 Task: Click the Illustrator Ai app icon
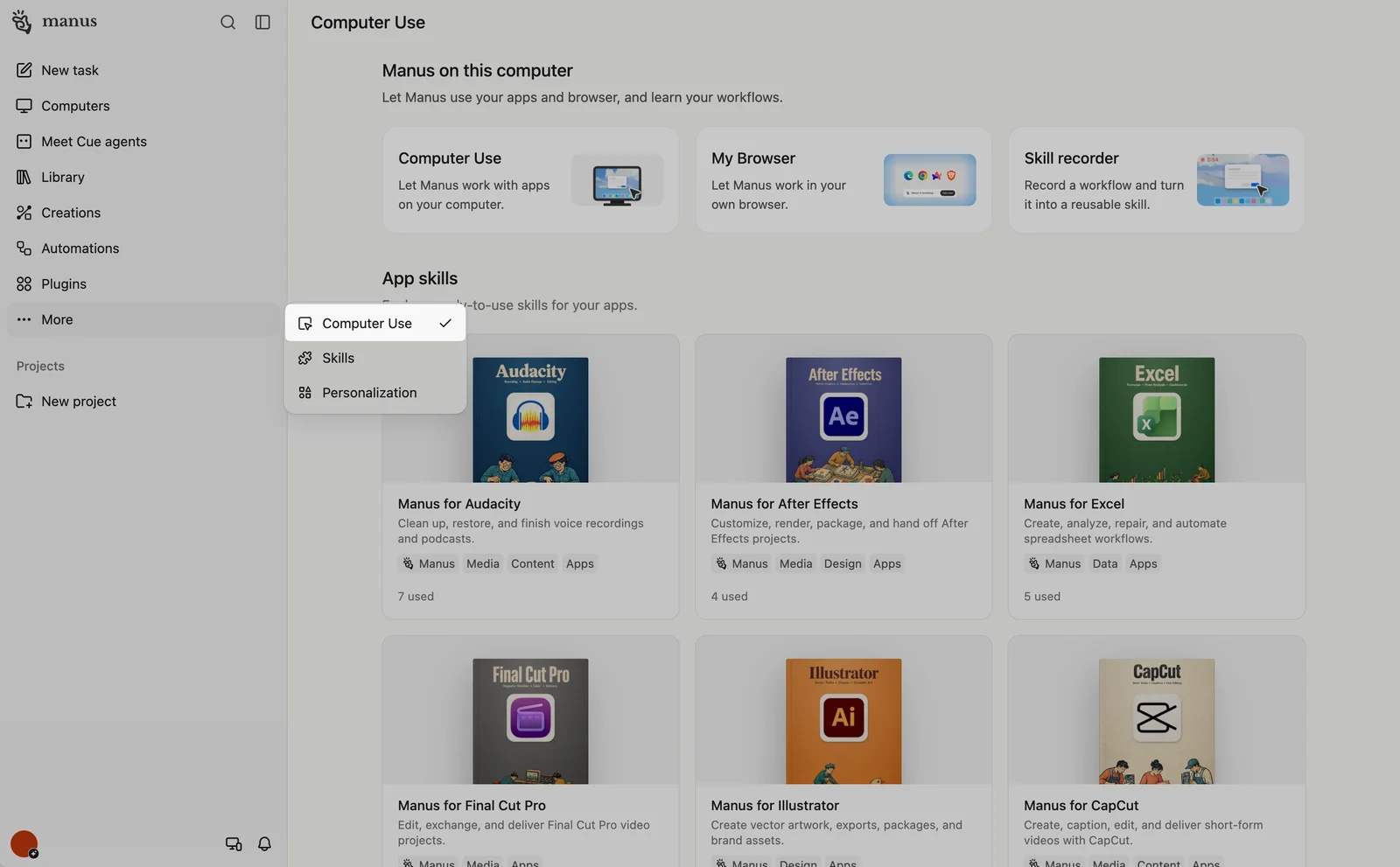pos(843,718)
